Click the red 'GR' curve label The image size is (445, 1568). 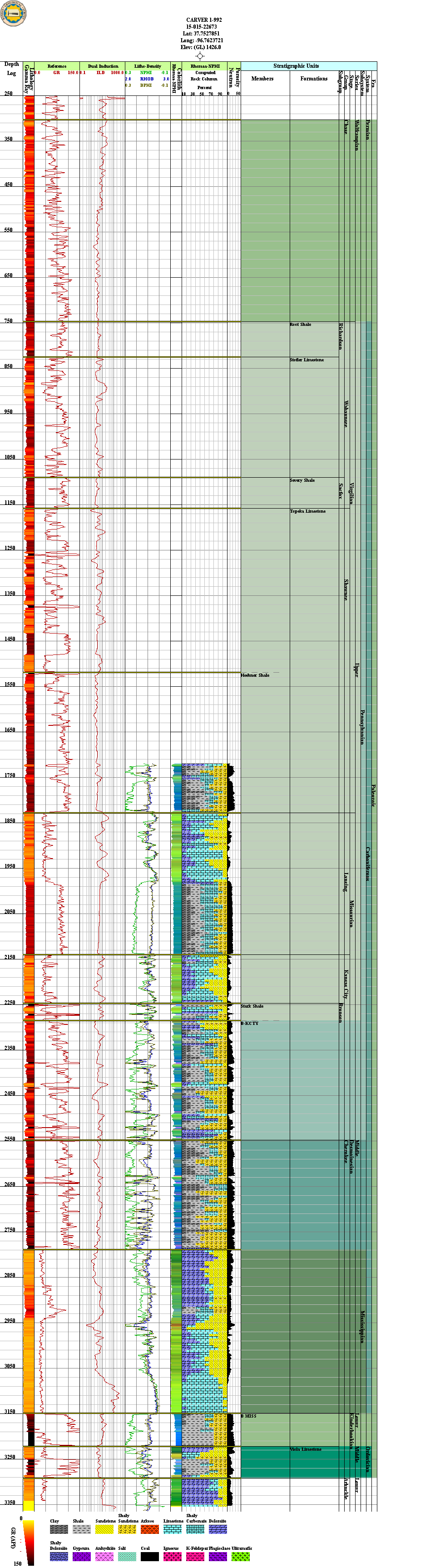[57, 72]
